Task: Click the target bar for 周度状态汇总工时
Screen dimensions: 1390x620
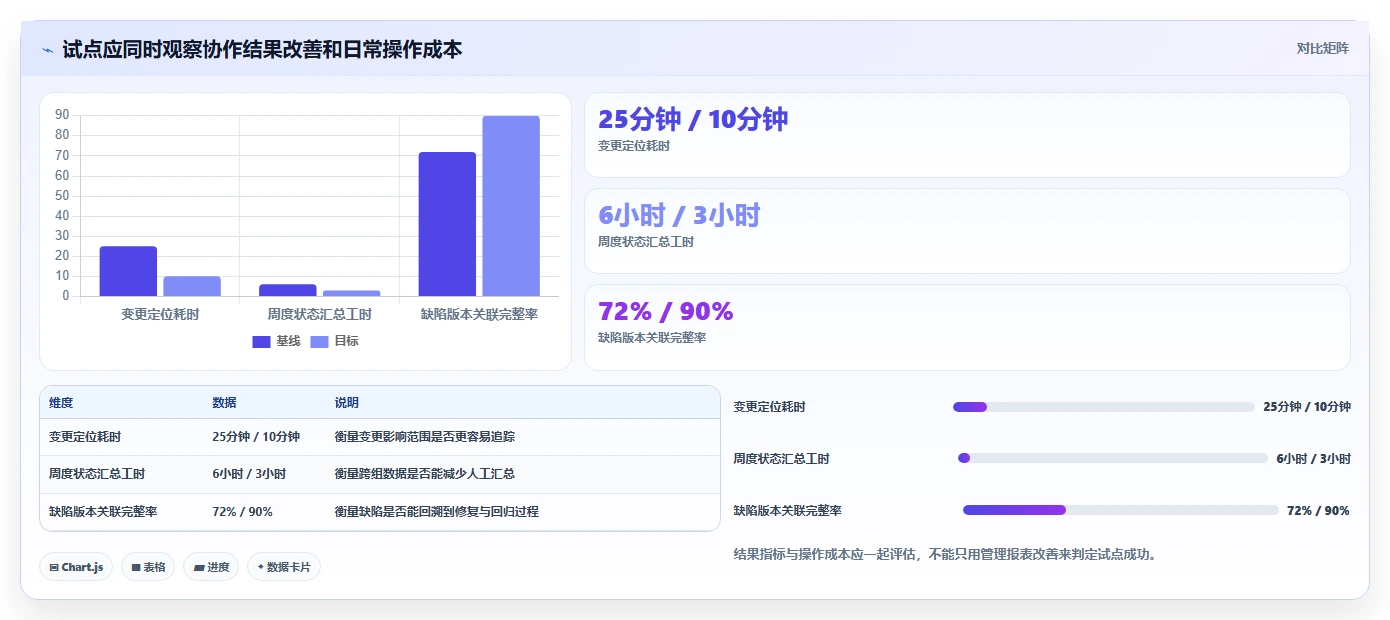Action: pyautogui.click(x=352, y=293)
